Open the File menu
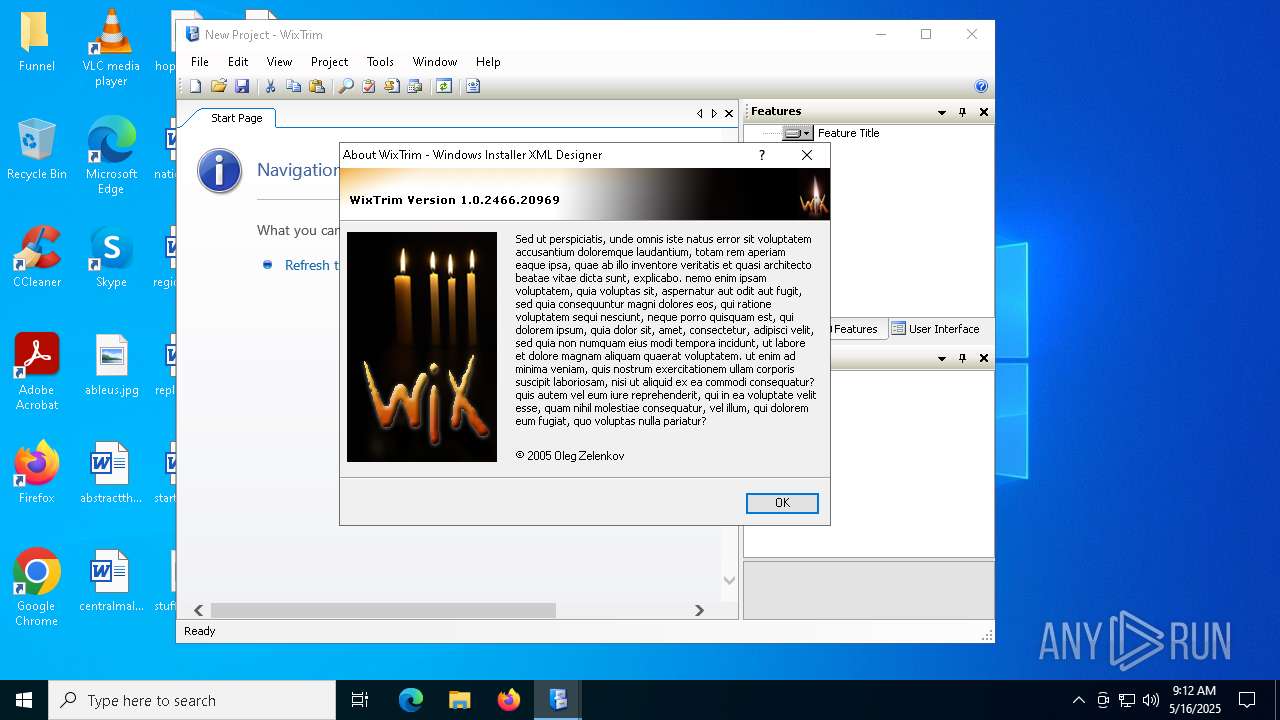Viewport: 1280px width, 720px height. (200, 62)
